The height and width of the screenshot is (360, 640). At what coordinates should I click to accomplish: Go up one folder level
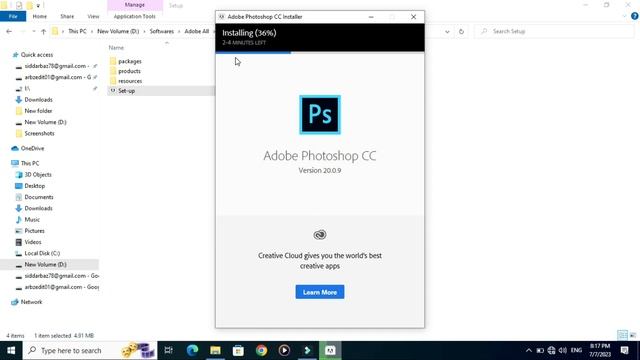(43, 31)
